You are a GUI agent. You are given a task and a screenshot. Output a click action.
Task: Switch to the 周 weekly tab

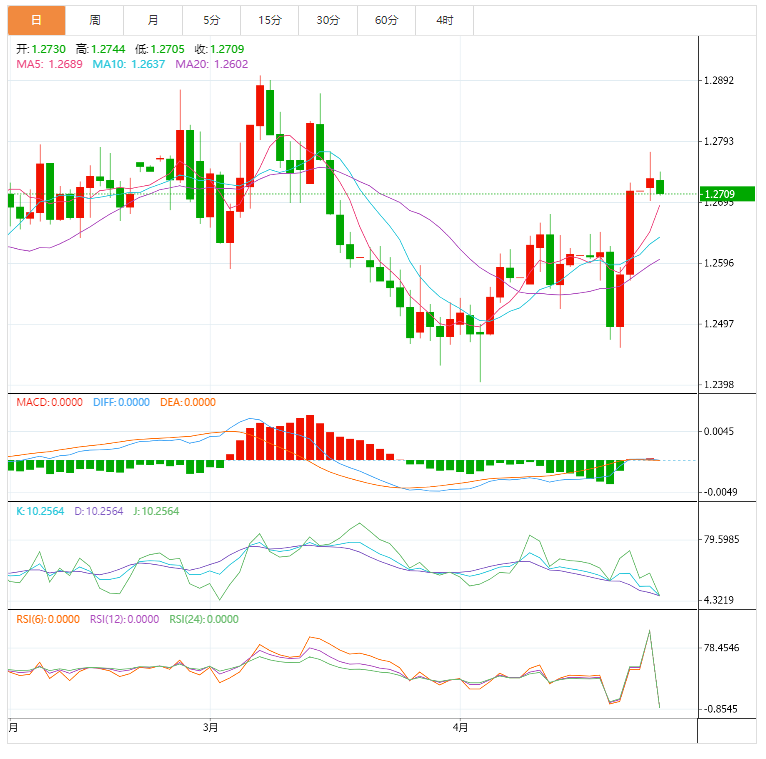coord(95,20)
